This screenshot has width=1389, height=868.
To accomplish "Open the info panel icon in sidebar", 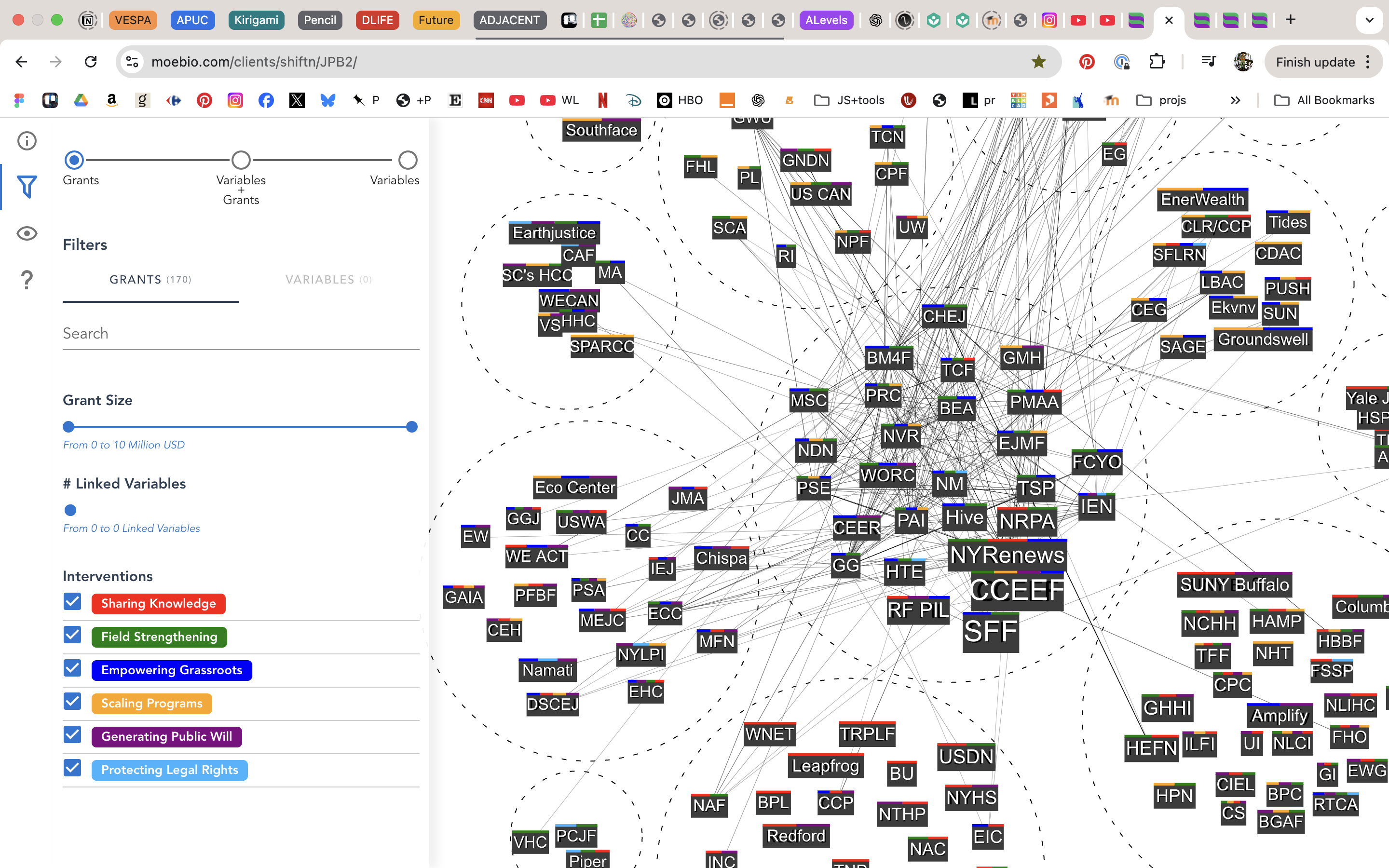I will point(27,141).
